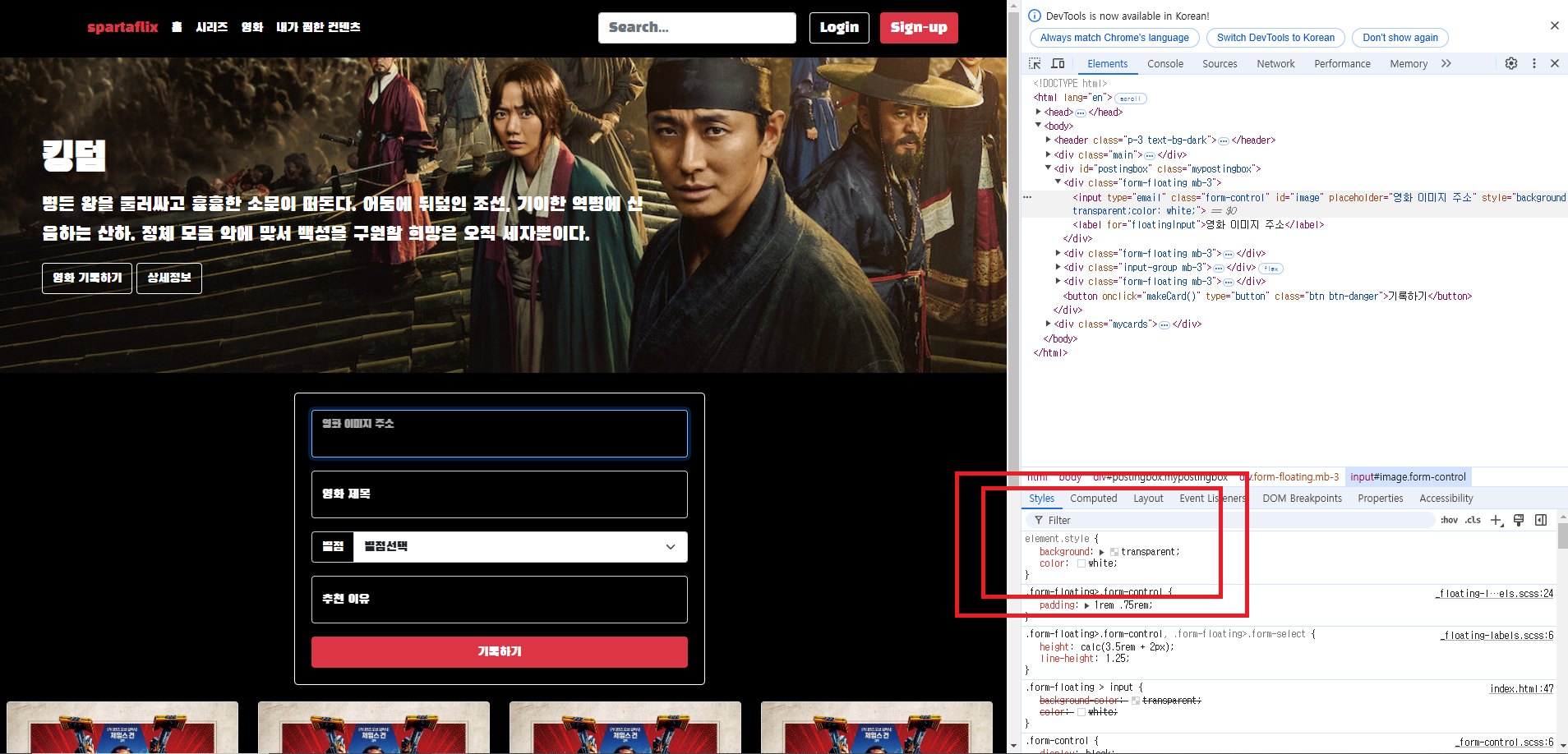Select the Styles pane tab
This screenshot has width=1568, height=754.
pyautogui.click(x=1041, y=499)
